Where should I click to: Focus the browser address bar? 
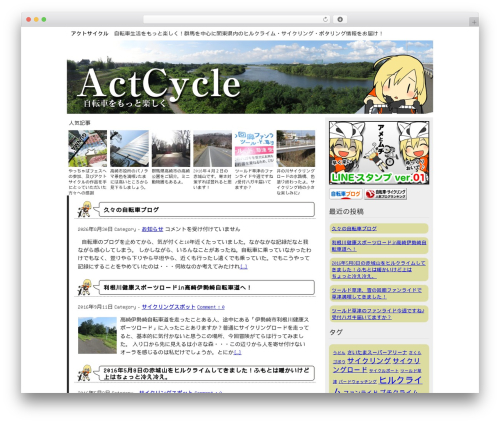237,20
